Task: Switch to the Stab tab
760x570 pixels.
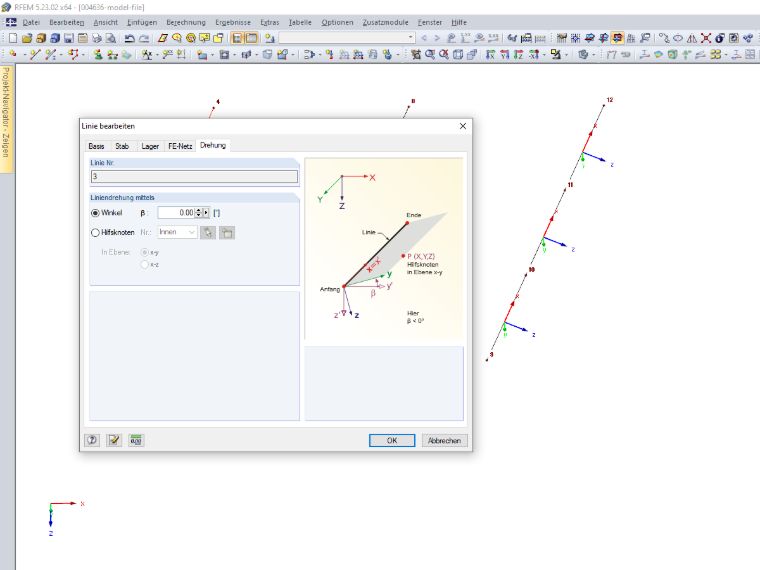Action: tap(122, 146)
